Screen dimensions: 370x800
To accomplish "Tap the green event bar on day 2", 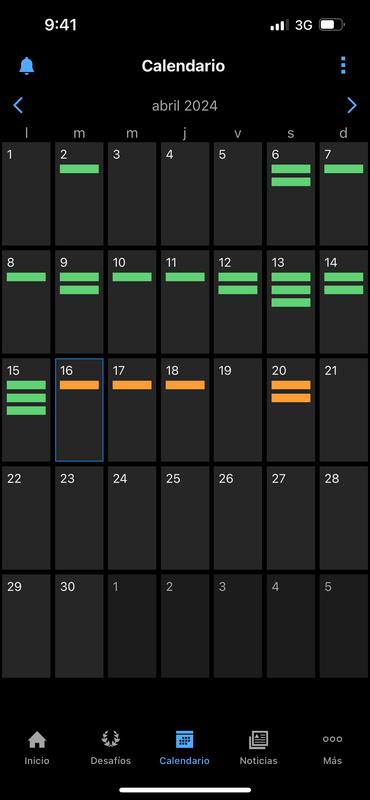I will [79, 169].
